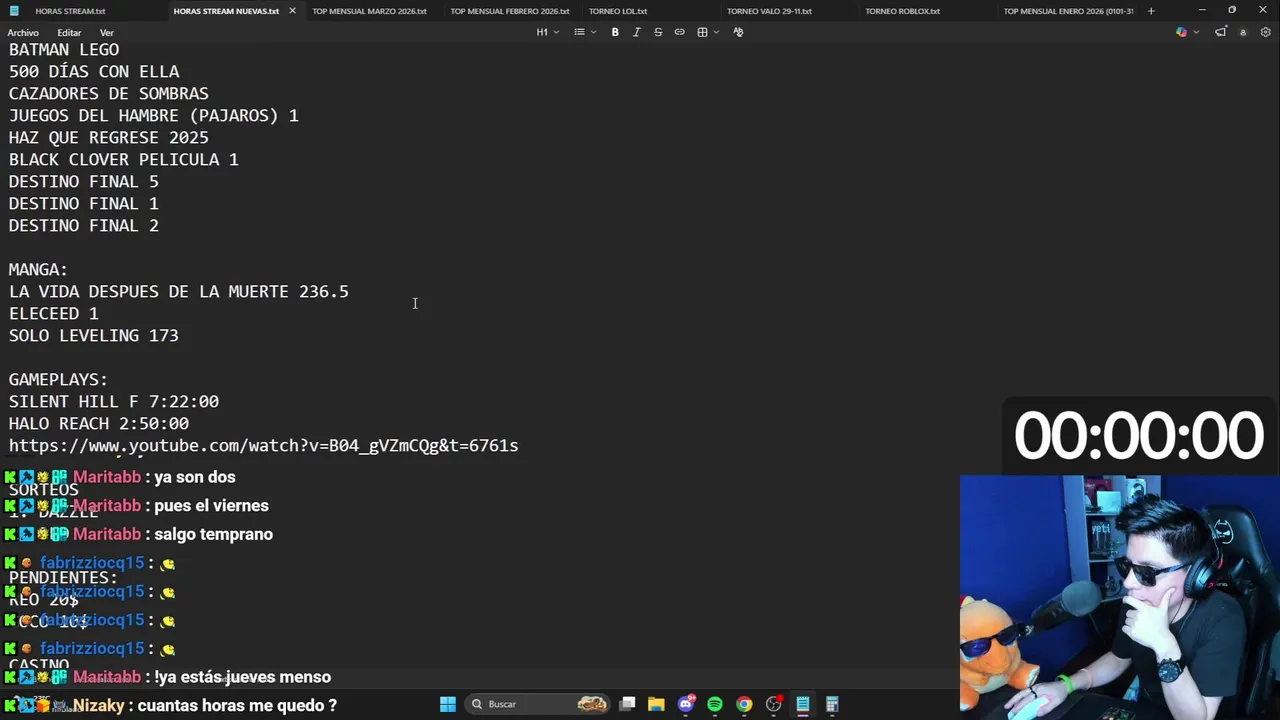Click the line SOLO LEVELING 173
Screen dimensions: 1280x720
(94, 336)
